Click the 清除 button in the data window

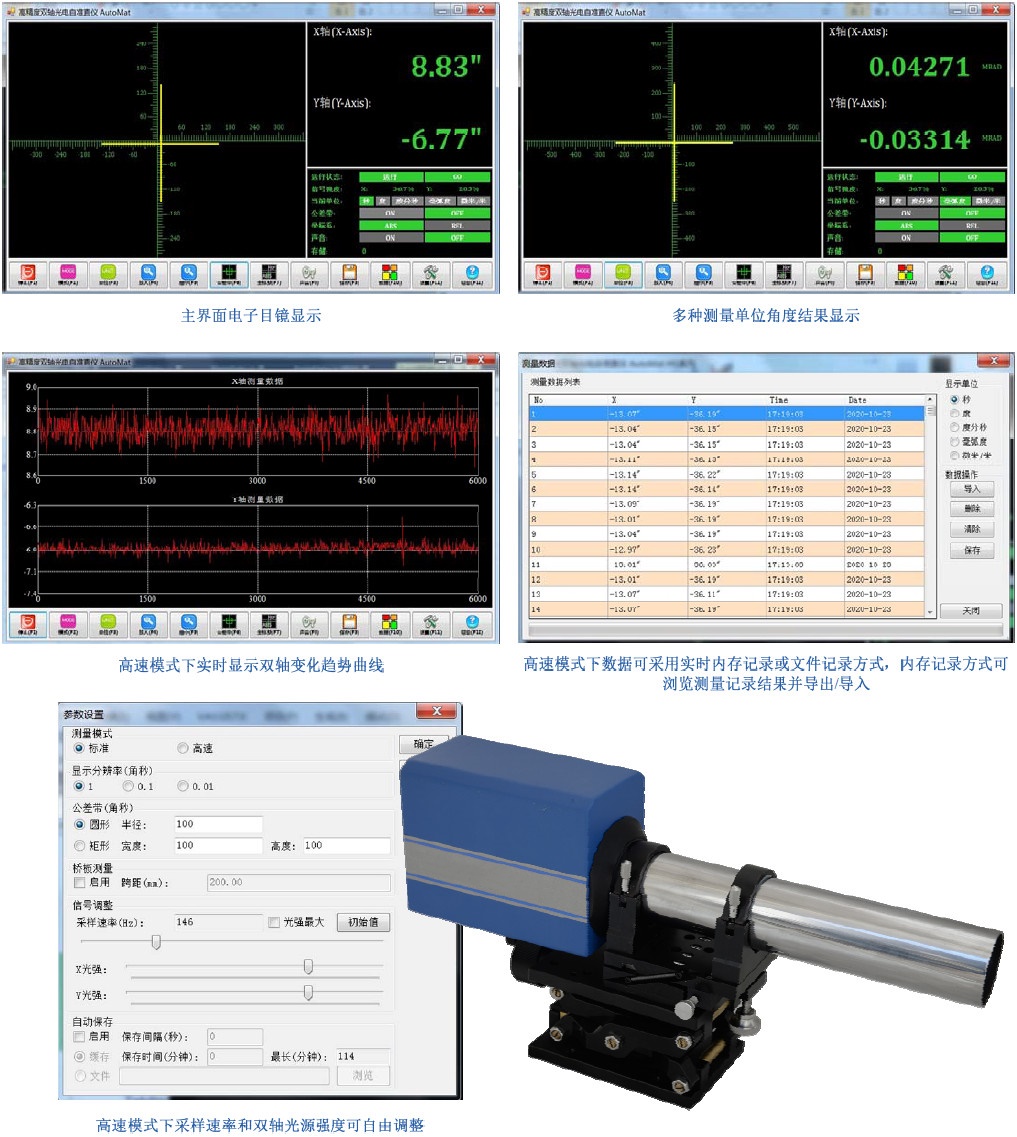pos(970,529)
